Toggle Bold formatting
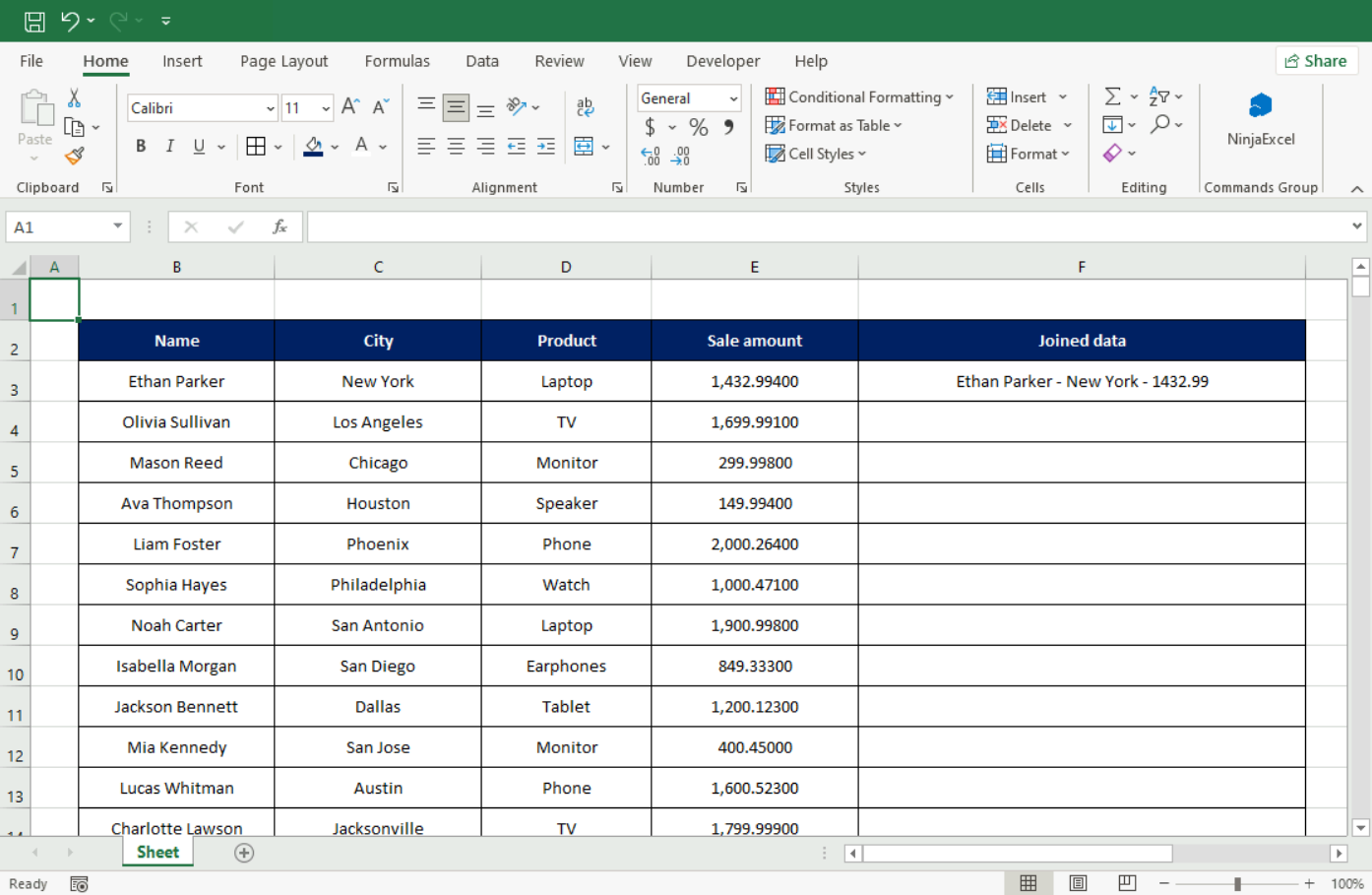Image resolution: width=1372 pixels, height=895 pixels. click(141, 147)
